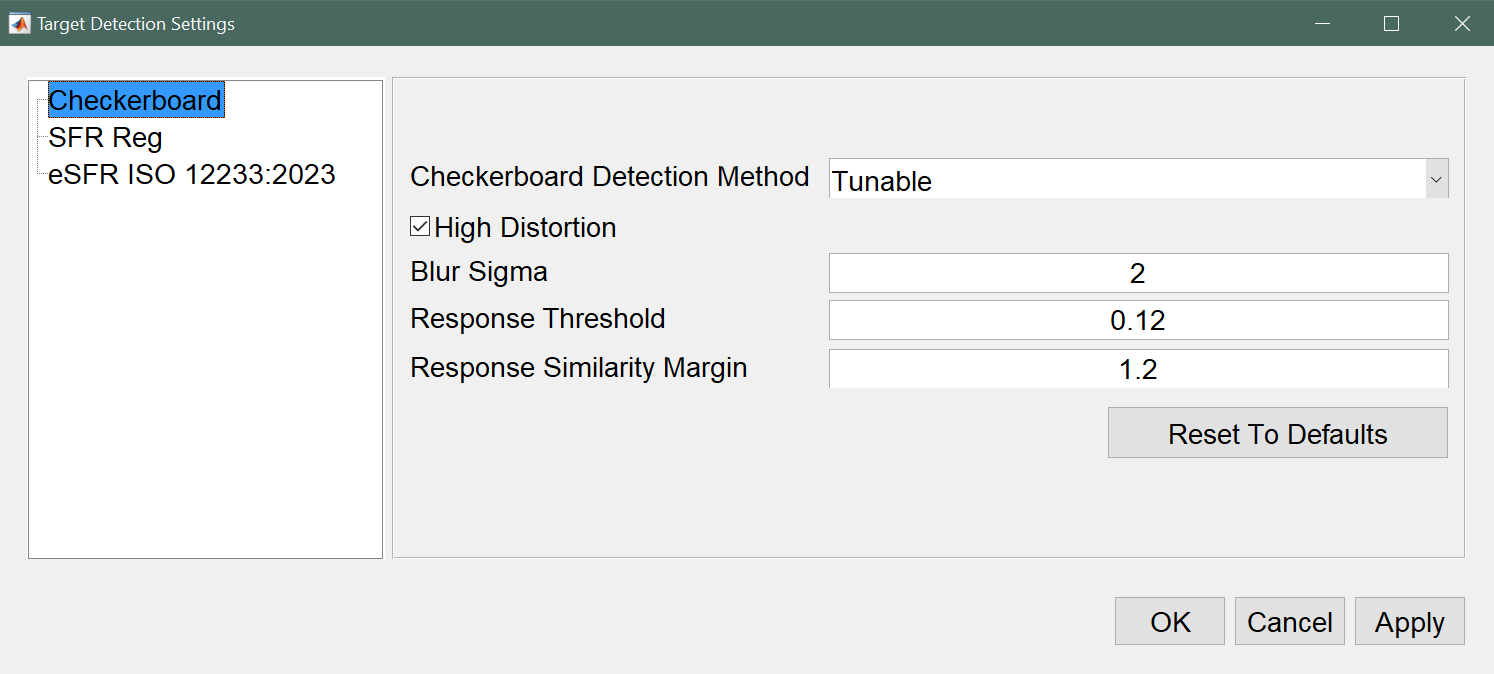Apply the current detection settings
This screenshot has height=674, width=1494.
click(x=1410, y=621)
